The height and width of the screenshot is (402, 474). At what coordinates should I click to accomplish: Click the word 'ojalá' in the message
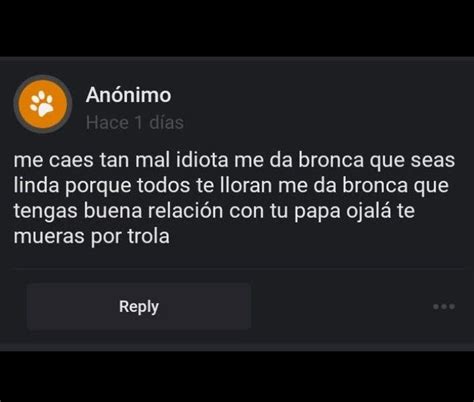[368, 211]
